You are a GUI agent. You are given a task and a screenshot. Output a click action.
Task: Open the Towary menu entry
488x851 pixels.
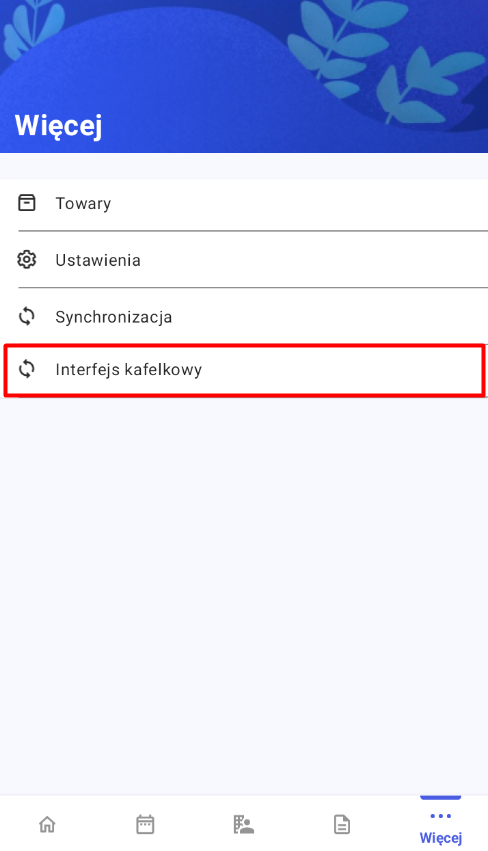[244, 204]
